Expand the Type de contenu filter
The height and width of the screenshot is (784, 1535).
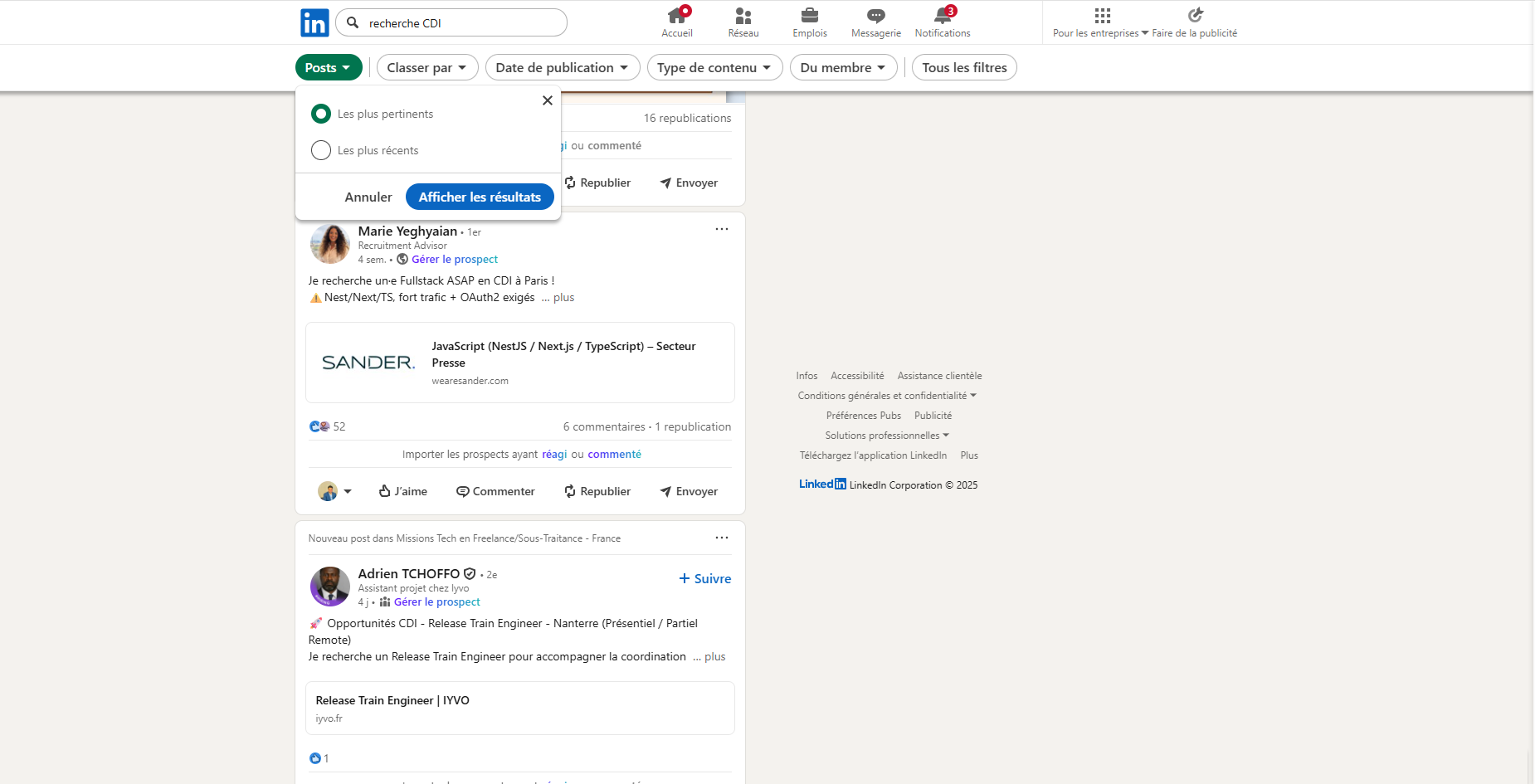(714, 68)
